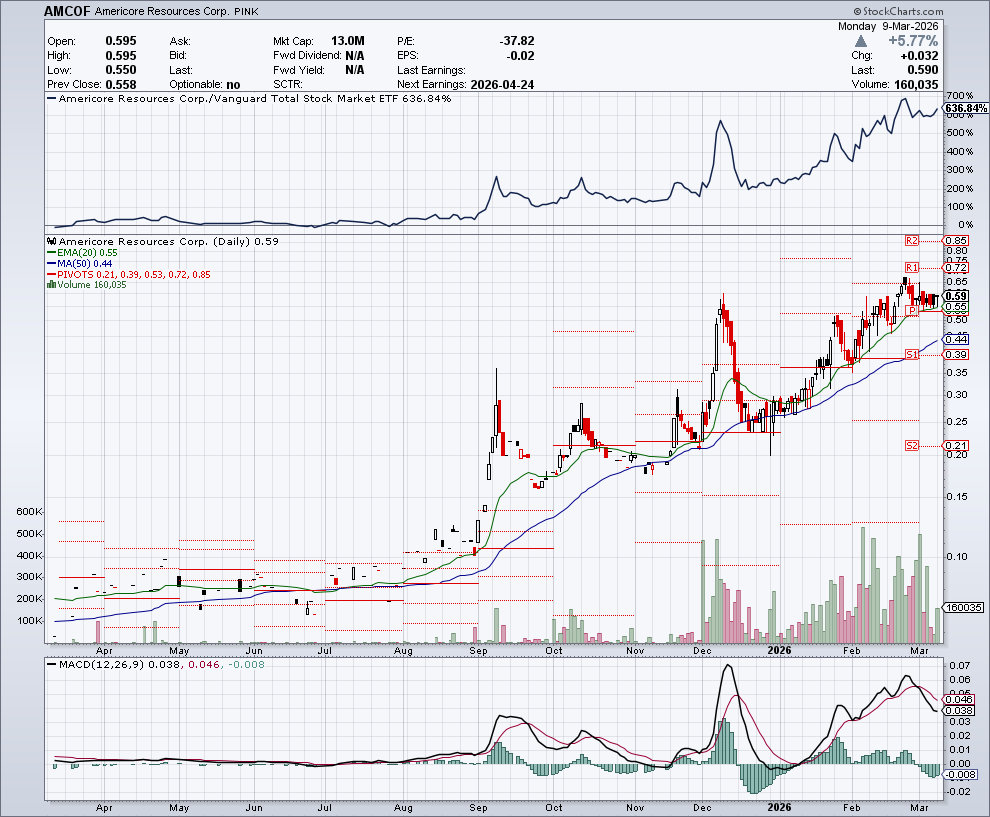
Task: Click the Americore Resources Corp. (Daily) 0.59 legend
Action: [169, 241]
